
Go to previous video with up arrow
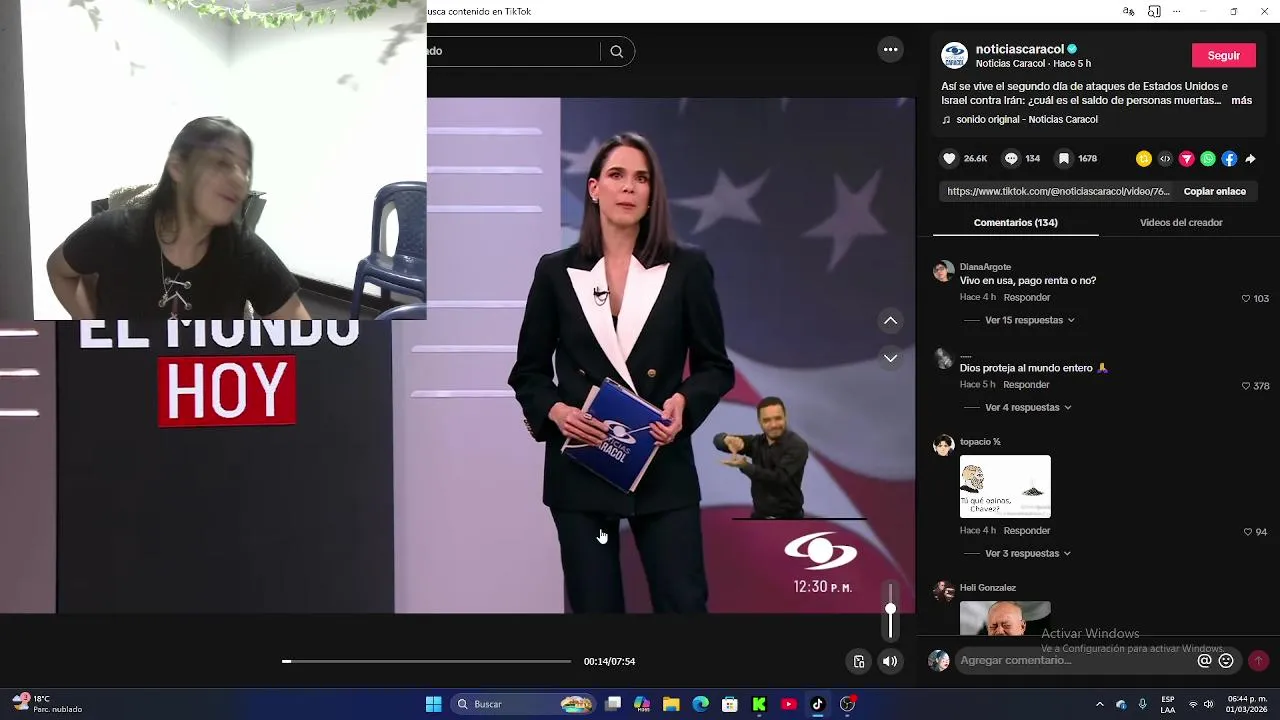coord(890,320)
